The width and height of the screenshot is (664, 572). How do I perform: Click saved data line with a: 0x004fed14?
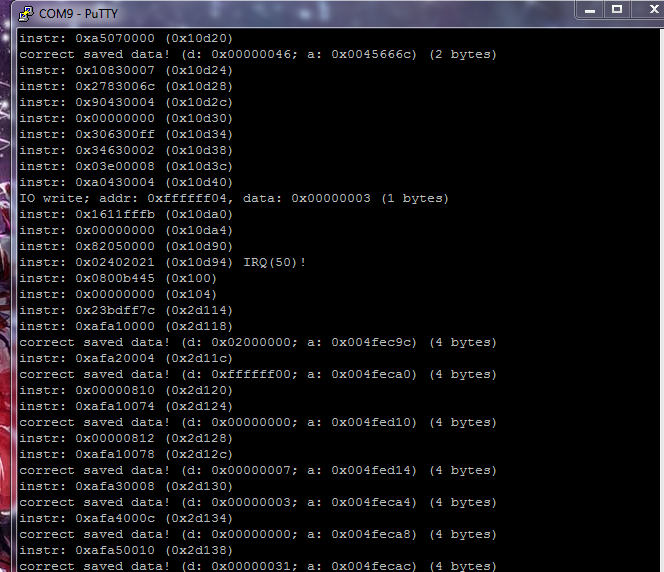click(x=258, y=470)
